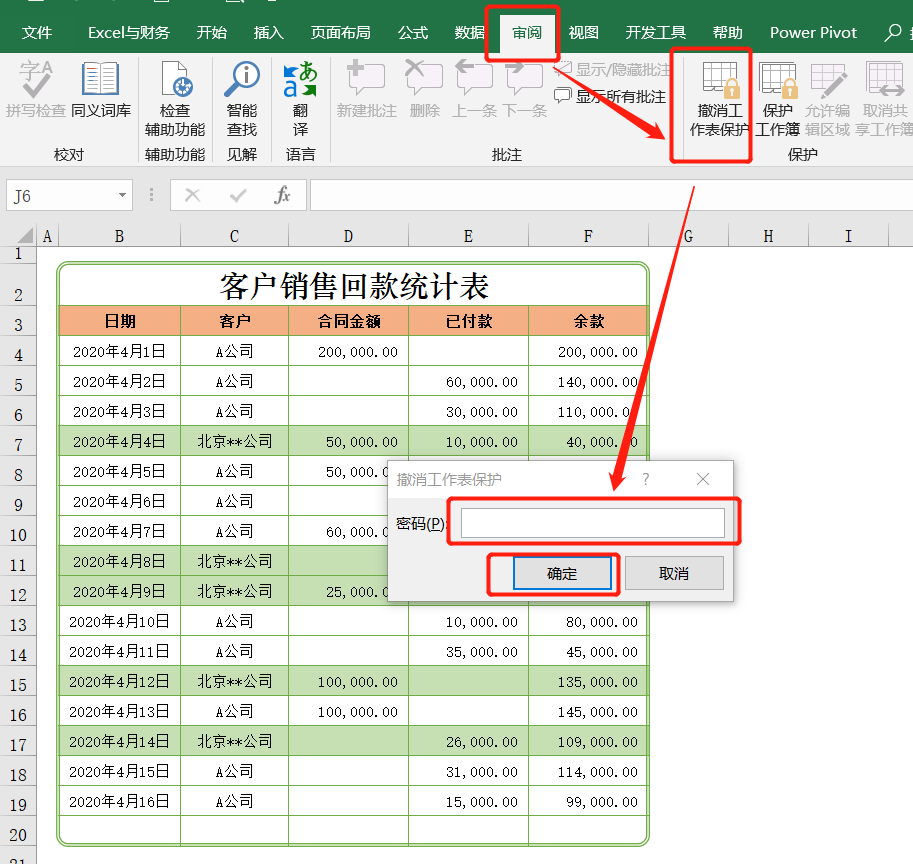Click the 日期 column header cell
This screenshot has width=913, height=864.
tap(119, 321)
